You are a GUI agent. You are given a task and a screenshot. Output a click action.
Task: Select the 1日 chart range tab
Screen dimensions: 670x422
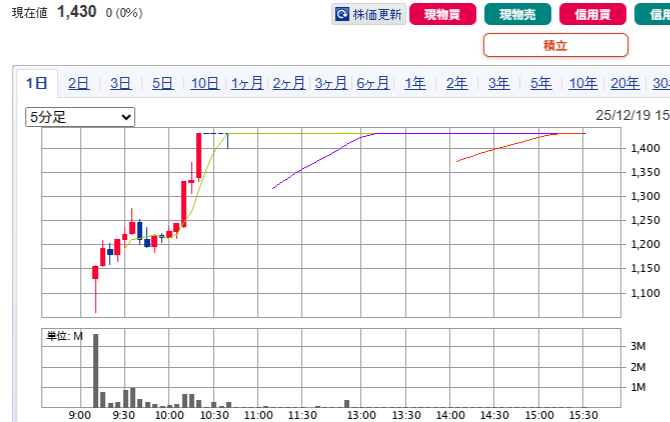click(37, 83)
